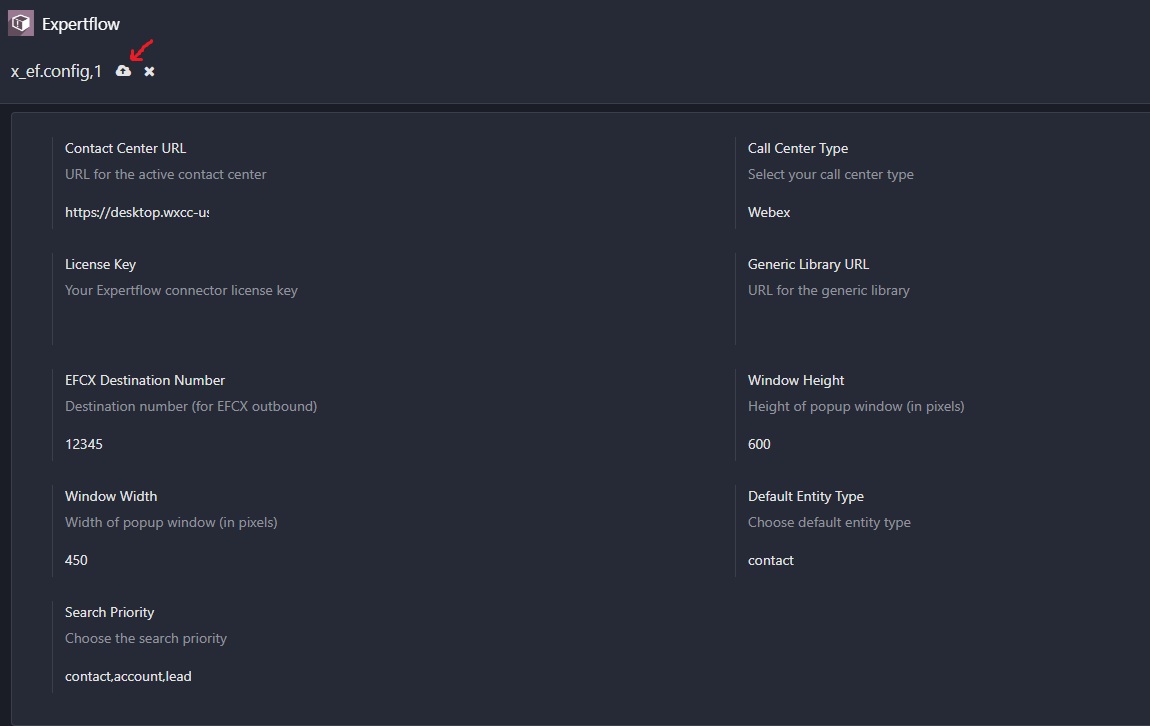Click the 600 window height value
The height and width of the screenshot is (726, 1150).
pyautogui.click(x=759, y=444)
